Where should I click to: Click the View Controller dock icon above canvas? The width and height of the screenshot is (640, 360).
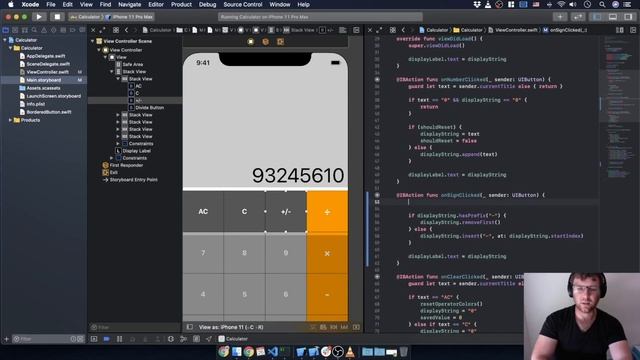pos(251,42)
